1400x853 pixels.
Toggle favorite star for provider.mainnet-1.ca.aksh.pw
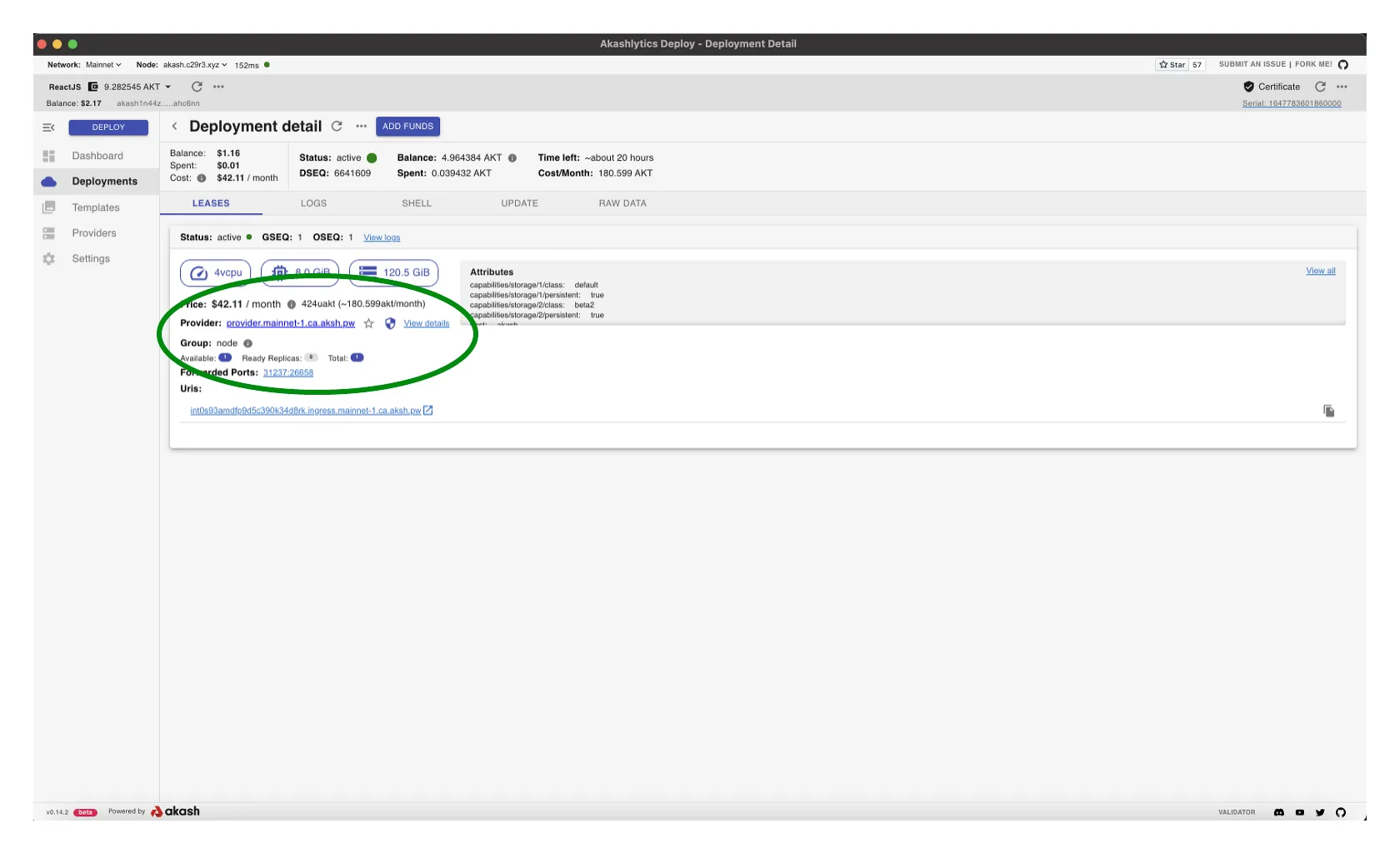point(368,323)
